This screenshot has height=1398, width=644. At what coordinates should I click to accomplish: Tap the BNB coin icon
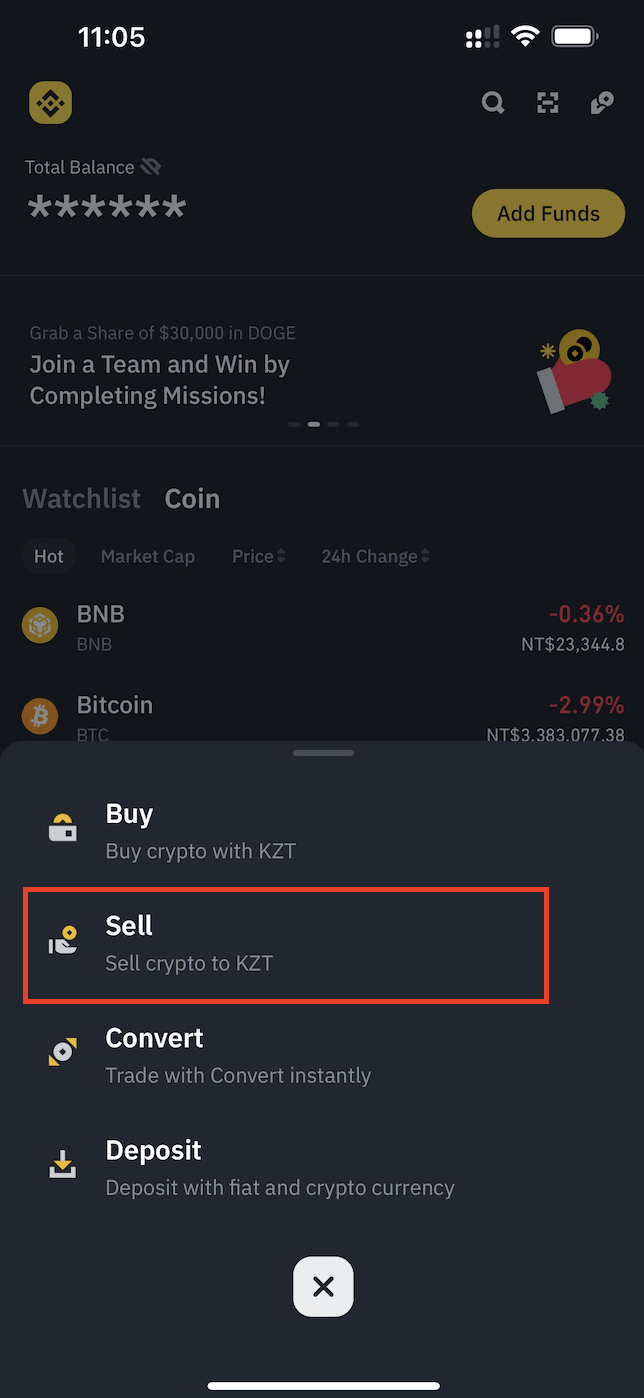coord(40,624)
